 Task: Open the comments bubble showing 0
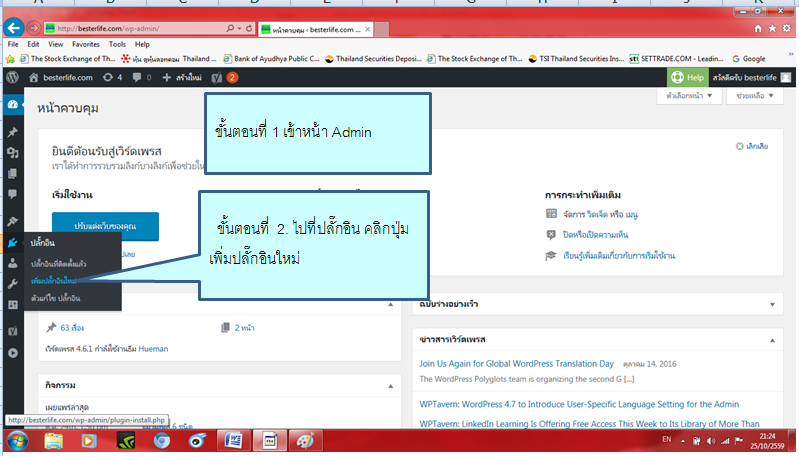click(x=142, y=77)
